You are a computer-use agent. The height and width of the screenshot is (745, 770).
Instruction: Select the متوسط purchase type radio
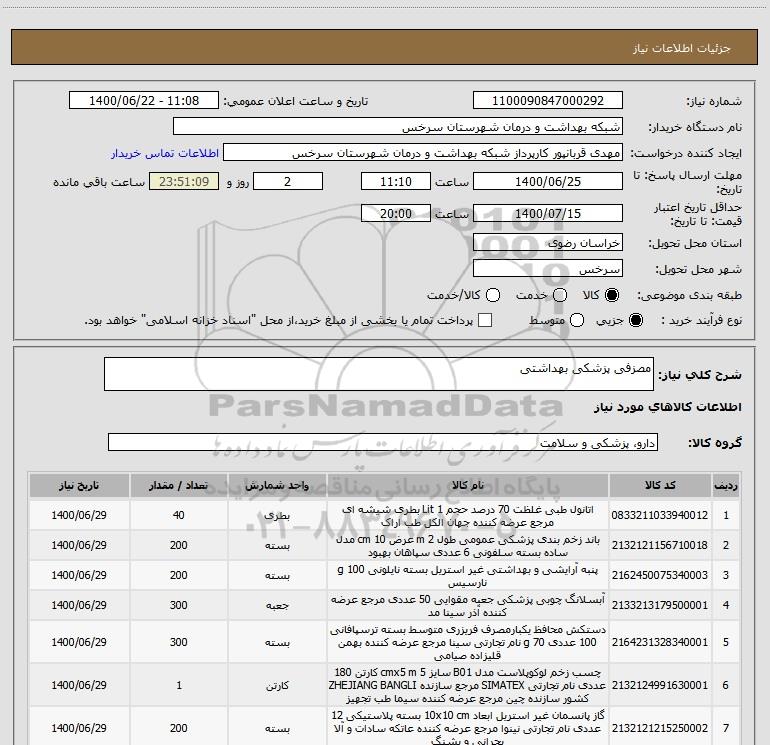tap(577, 320)
